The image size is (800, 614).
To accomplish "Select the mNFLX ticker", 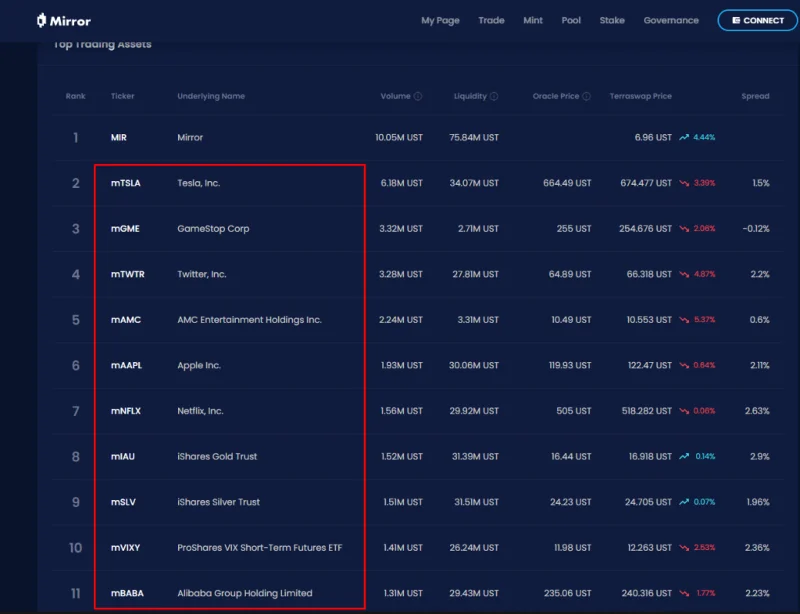I will (x=126, y=411).
